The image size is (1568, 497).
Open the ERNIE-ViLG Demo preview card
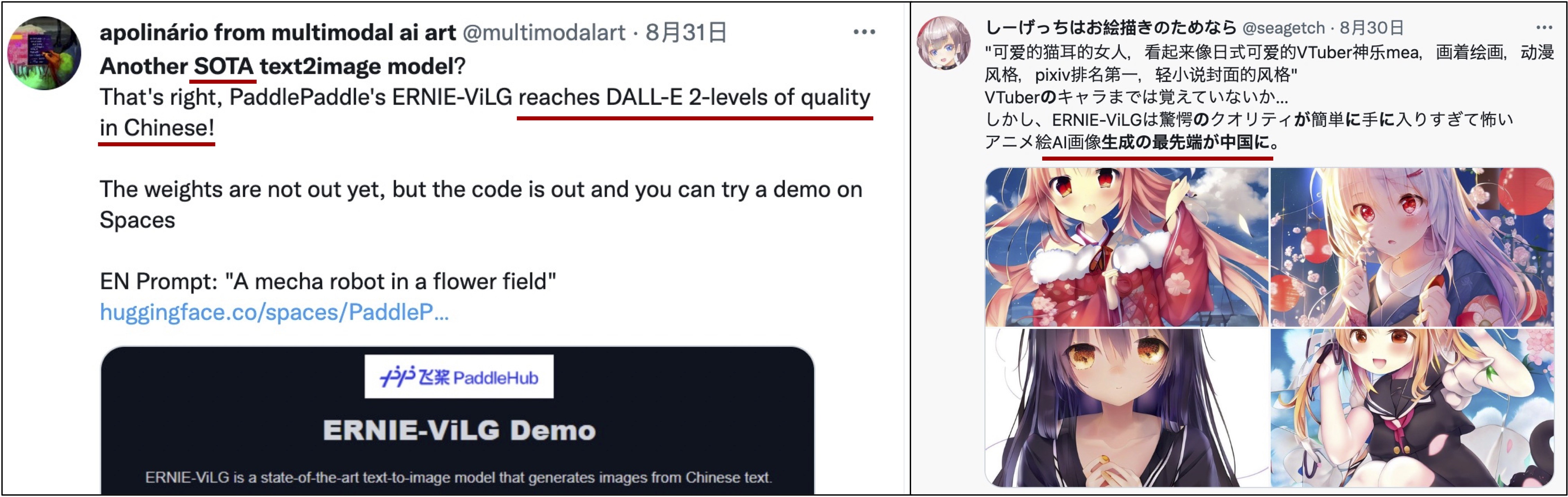[457, 421]
